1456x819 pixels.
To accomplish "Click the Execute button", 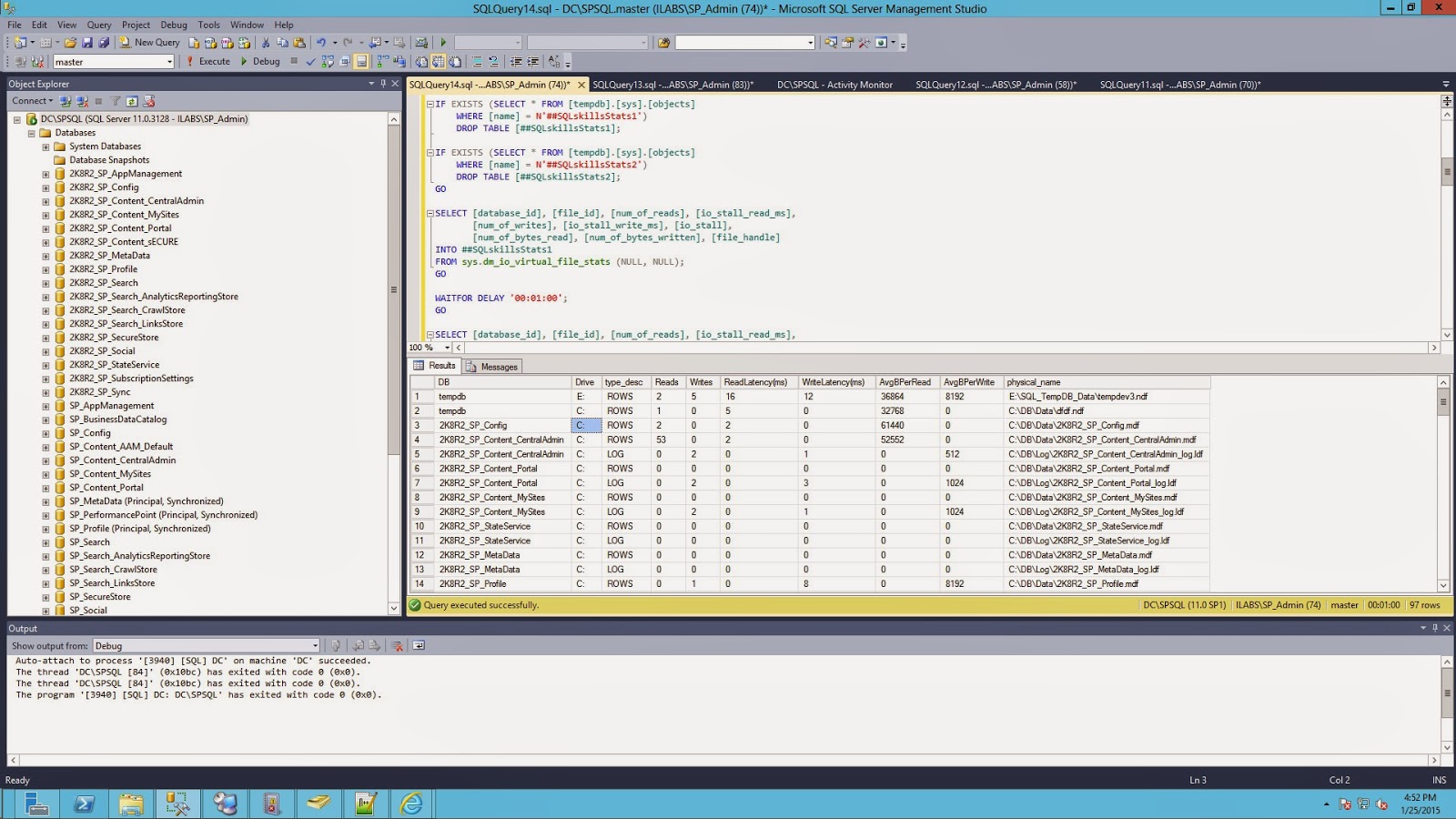I will [208, 62].
